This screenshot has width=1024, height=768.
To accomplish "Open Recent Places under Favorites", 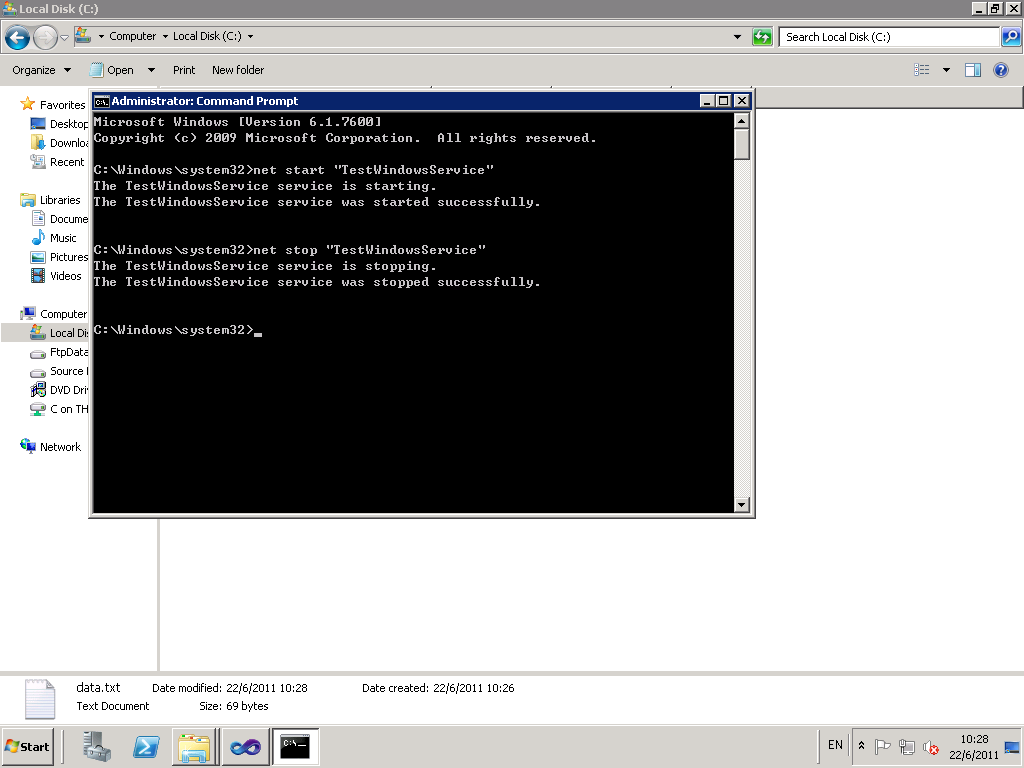I will [x=58, y=162].
